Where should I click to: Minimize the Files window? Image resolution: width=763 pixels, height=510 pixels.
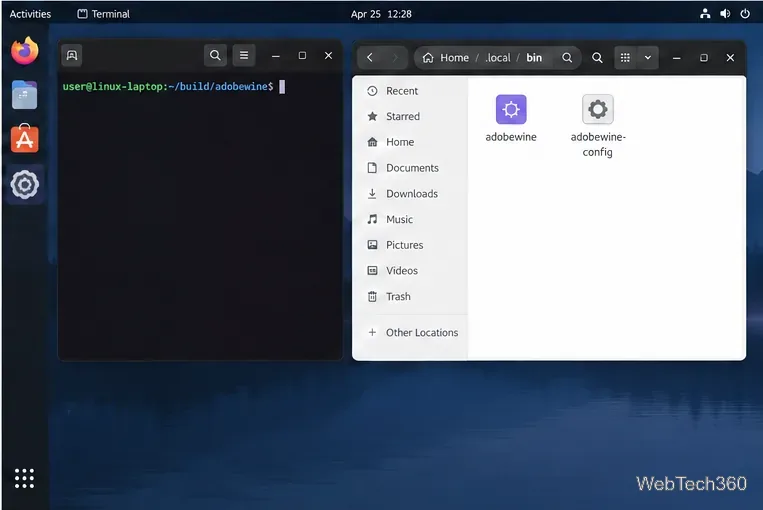(676, 58)
